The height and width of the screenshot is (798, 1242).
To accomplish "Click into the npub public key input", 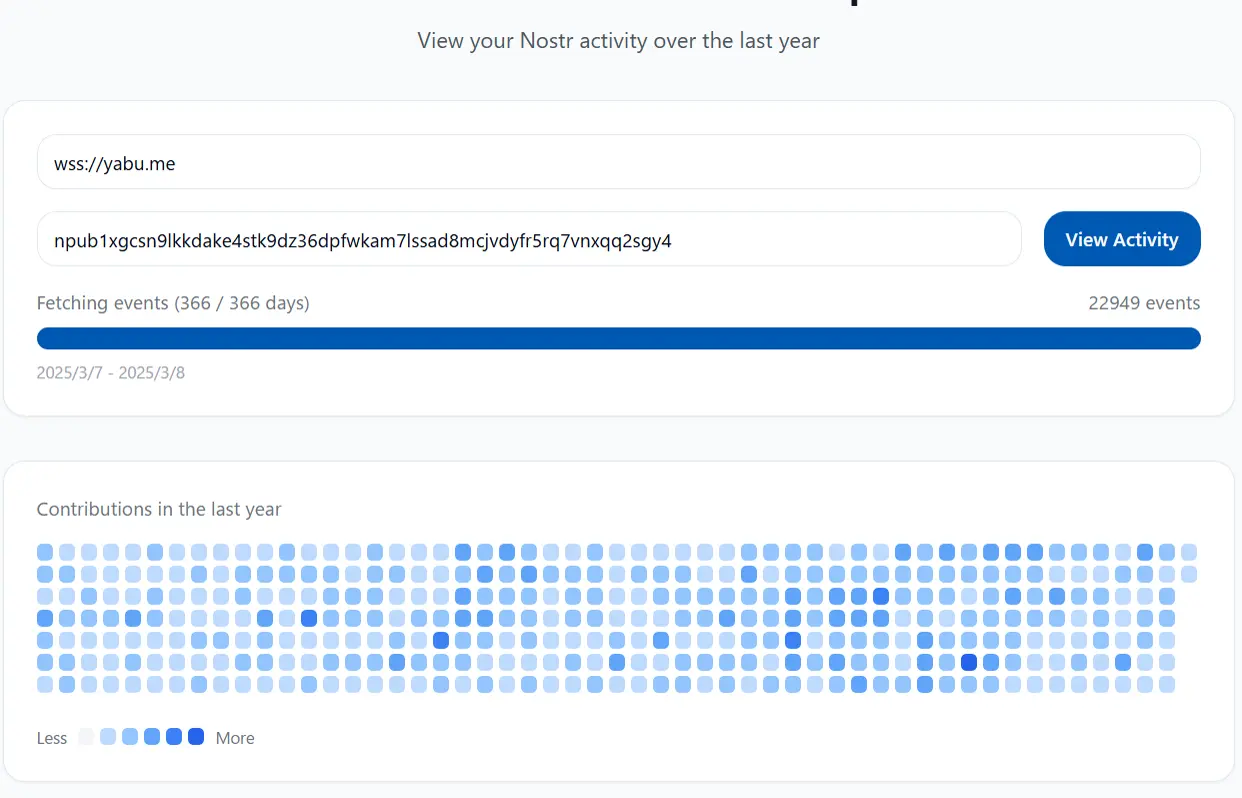I will point(529,239).
